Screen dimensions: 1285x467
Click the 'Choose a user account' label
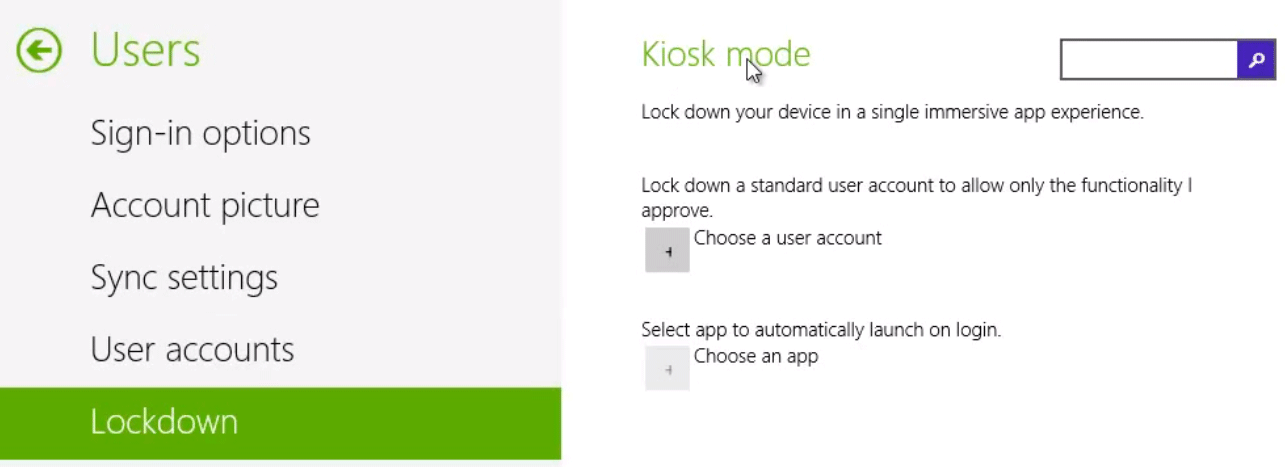(788, 238)
